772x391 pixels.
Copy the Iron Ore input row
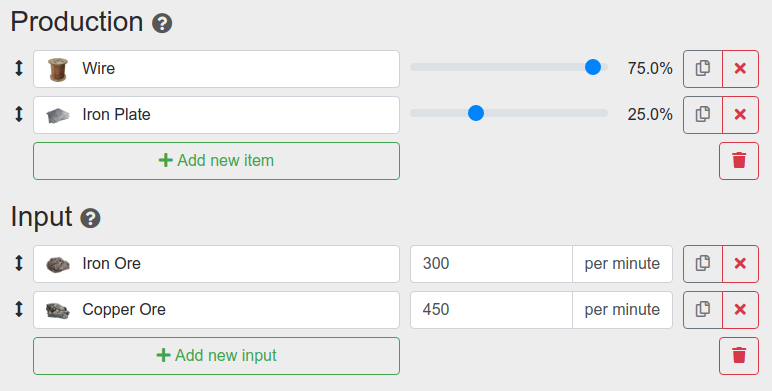coord(703,264)
